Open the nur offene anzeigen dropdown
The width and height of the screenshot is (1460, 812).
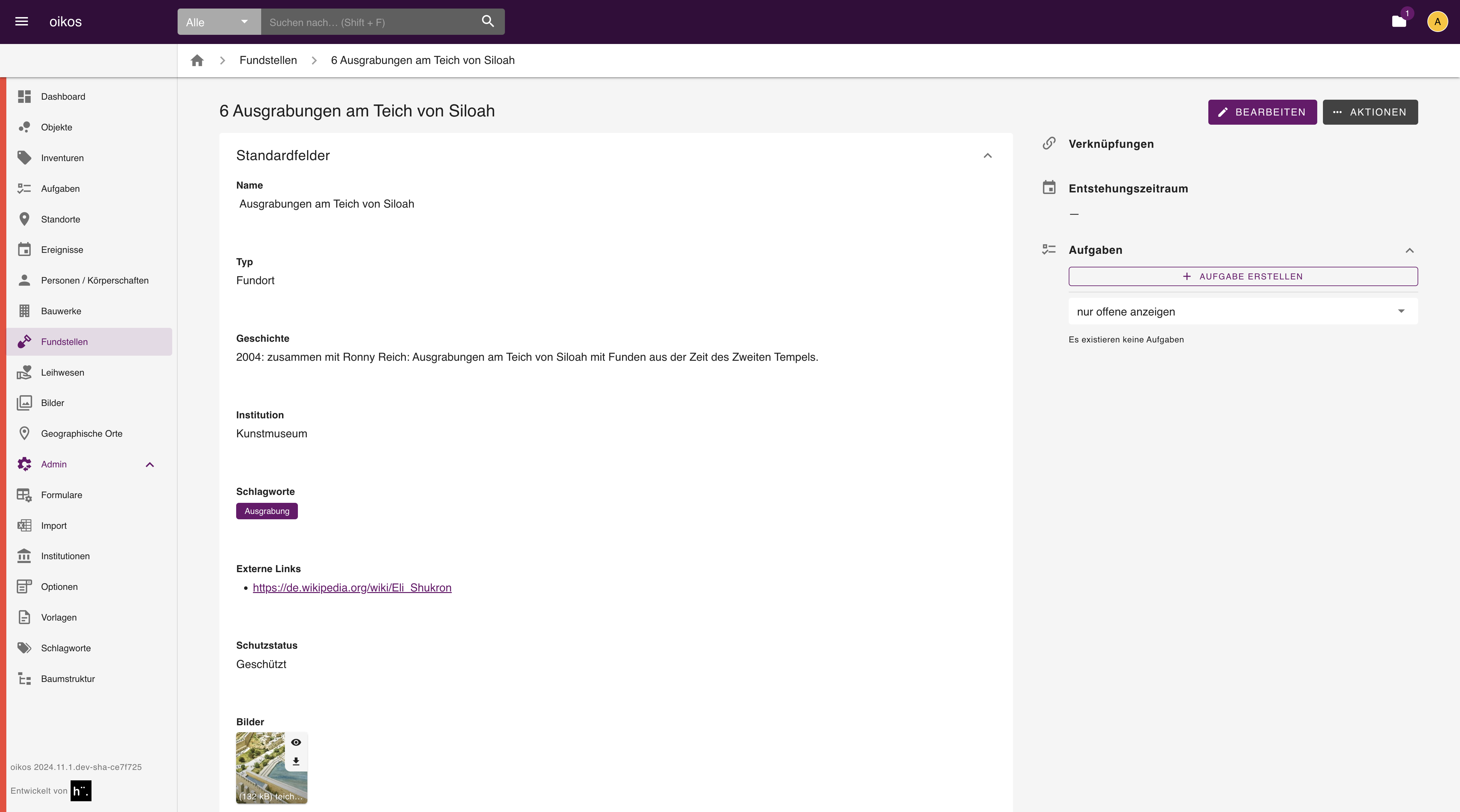[x=1243, y=311]
